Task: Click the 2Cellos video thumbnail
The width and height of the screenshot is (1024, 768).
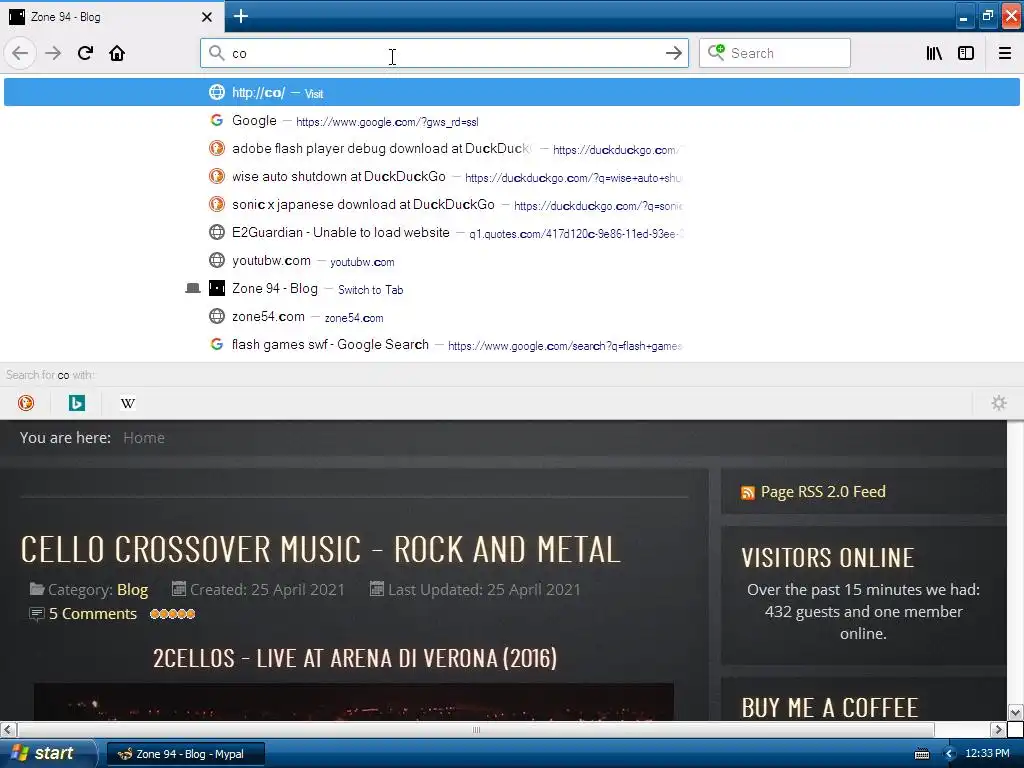Action: (x=353, y=702)
